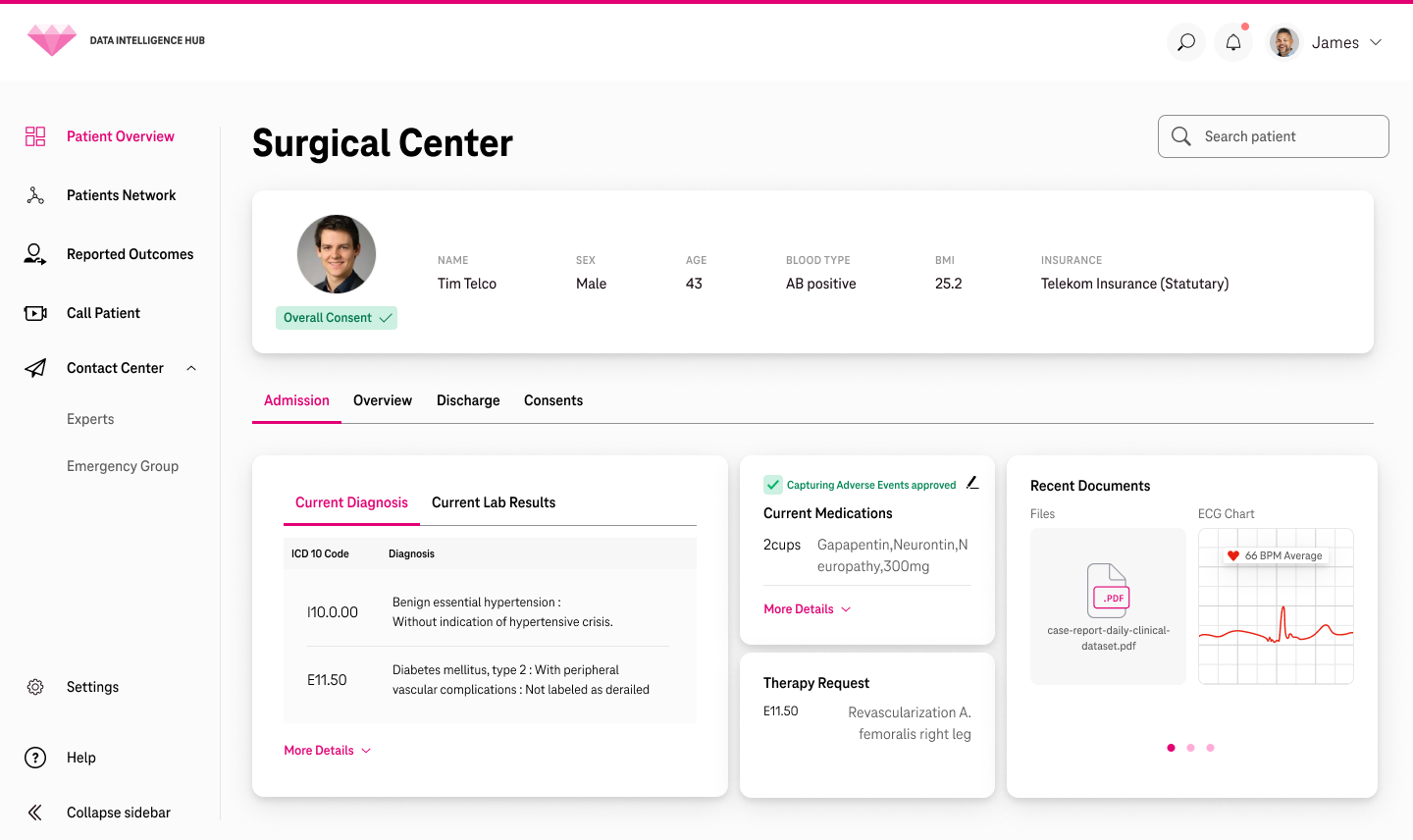Open the Current Lab Results tab
The height and width of the screenshot is (840, 1413).
(x=494, y=502)
